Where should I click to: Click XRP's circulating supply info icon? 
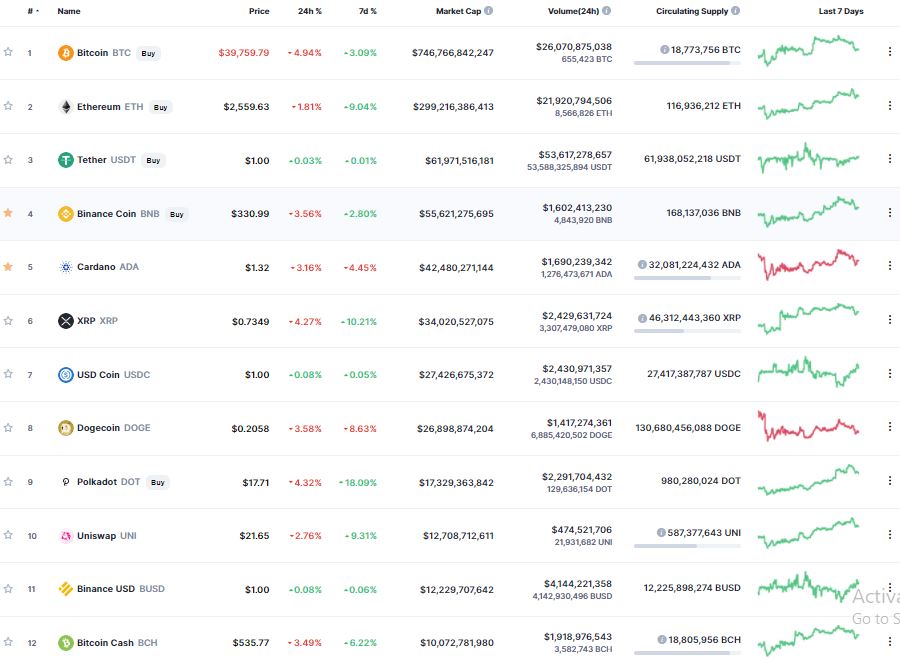click(x=642, y=318)
